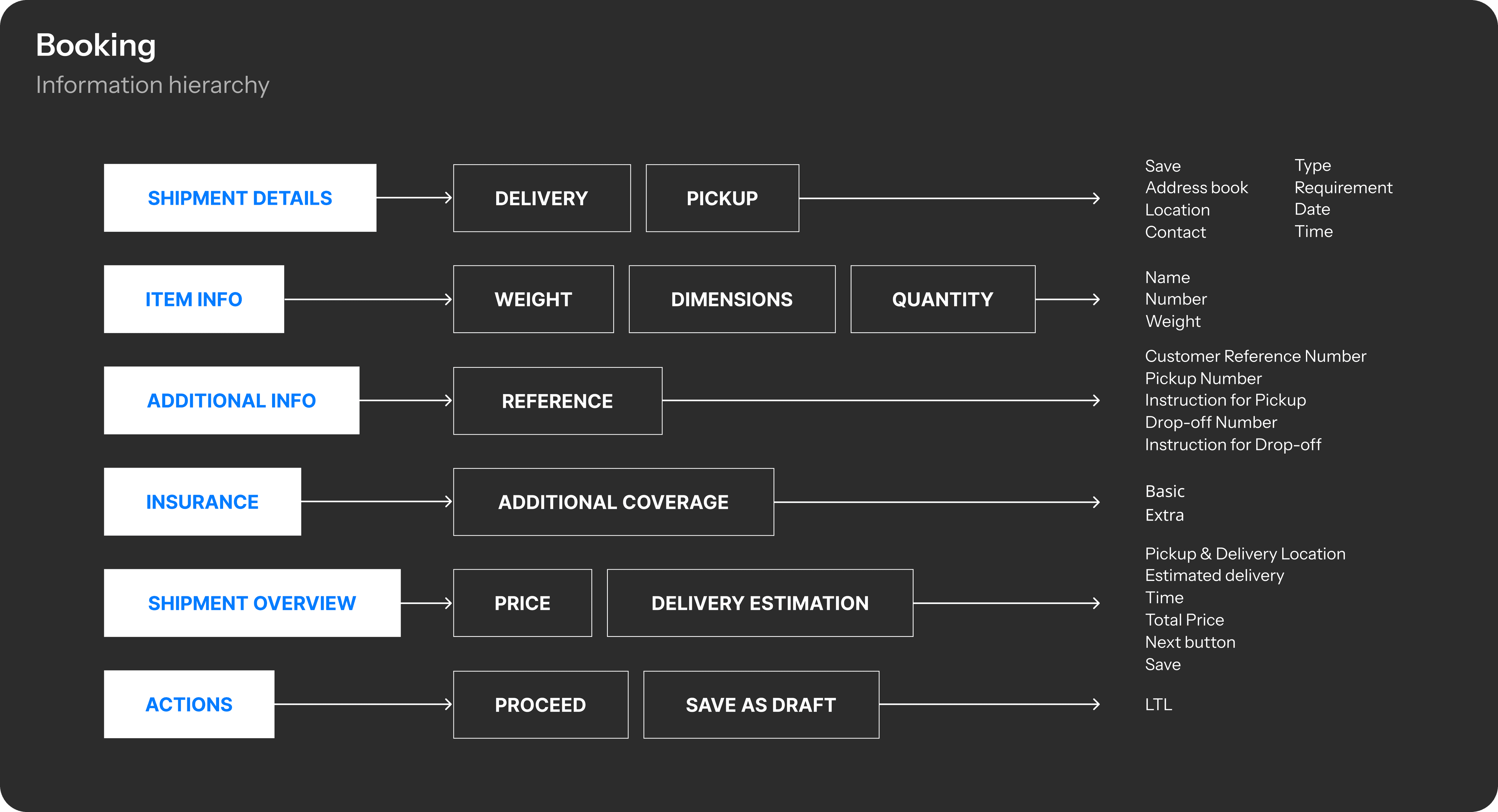
Task: Click the INSURANCE category box
Action: click(x=202, y=502)
